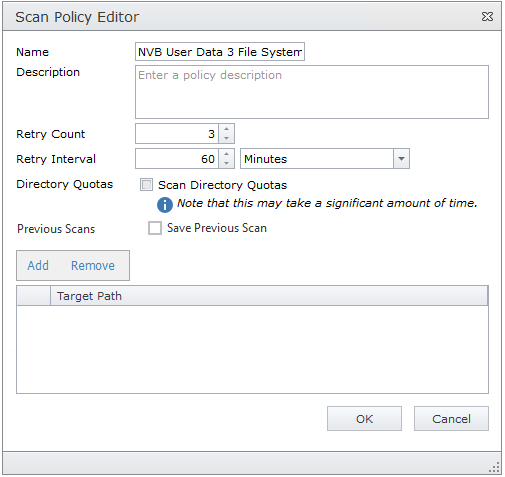The width and height of the screenshot is (505, 477).
Task: Increase Retry Count with up arrow
Action: [227, 129]
